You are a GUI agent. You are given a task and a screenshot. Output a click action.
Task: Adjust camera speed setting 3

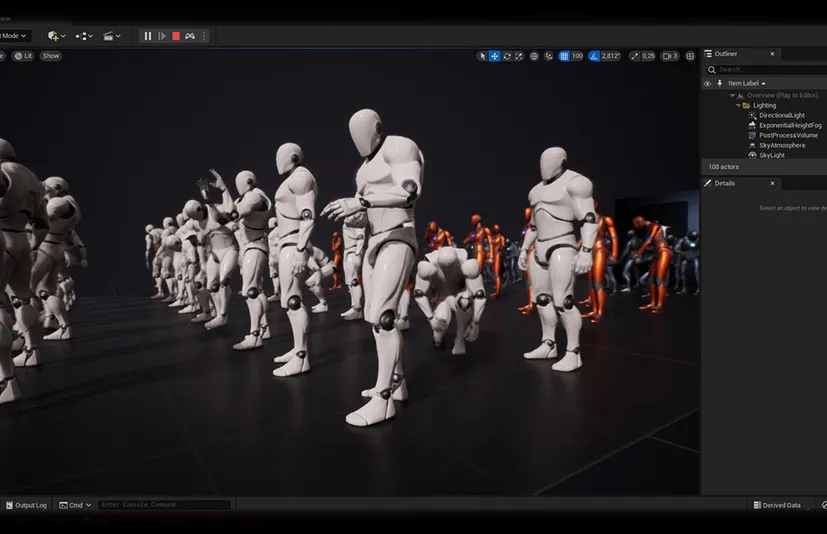click(x=670, y=56)
